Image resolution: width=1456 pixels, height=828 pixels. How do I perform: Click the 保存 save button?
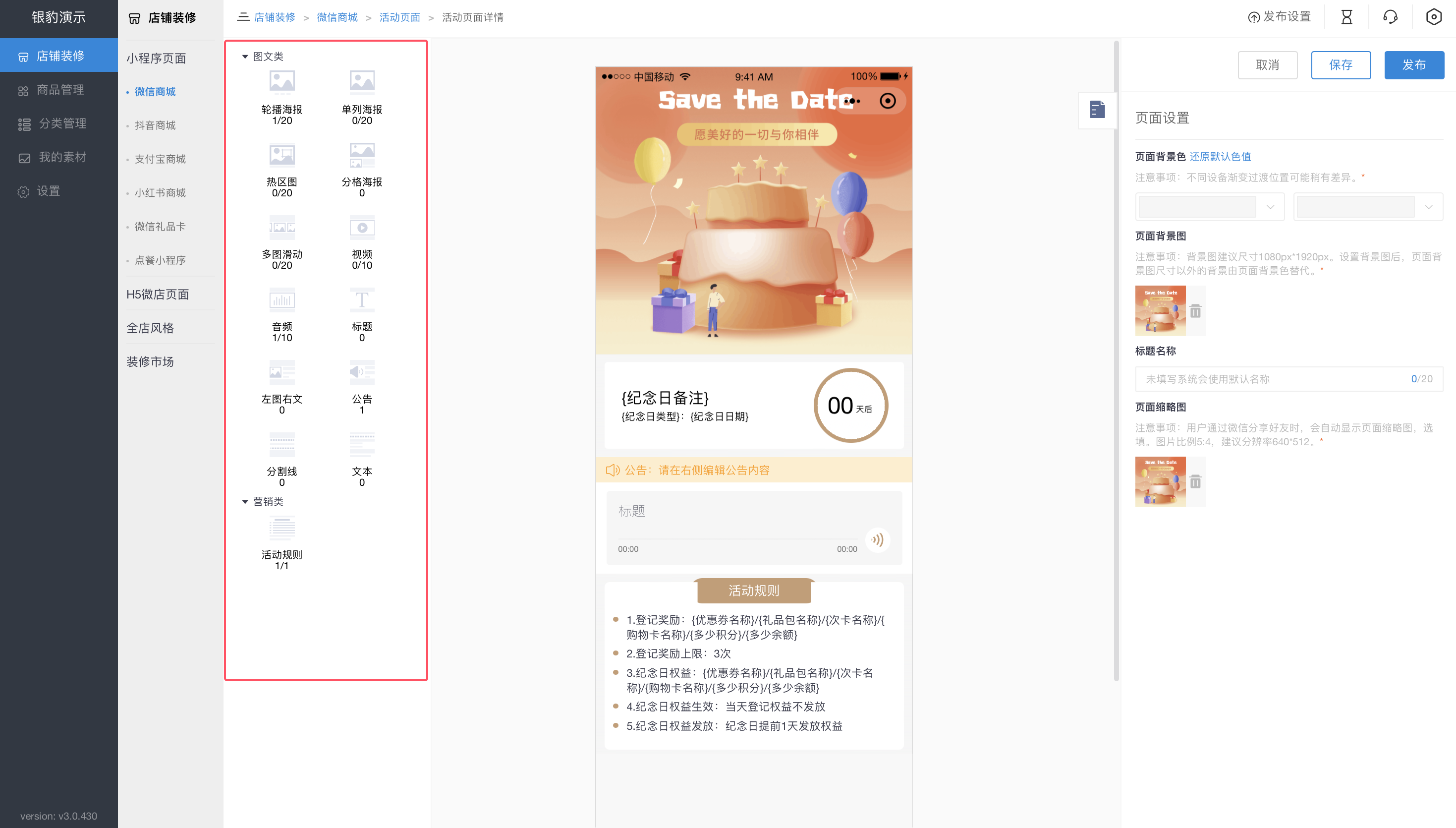1341,65
